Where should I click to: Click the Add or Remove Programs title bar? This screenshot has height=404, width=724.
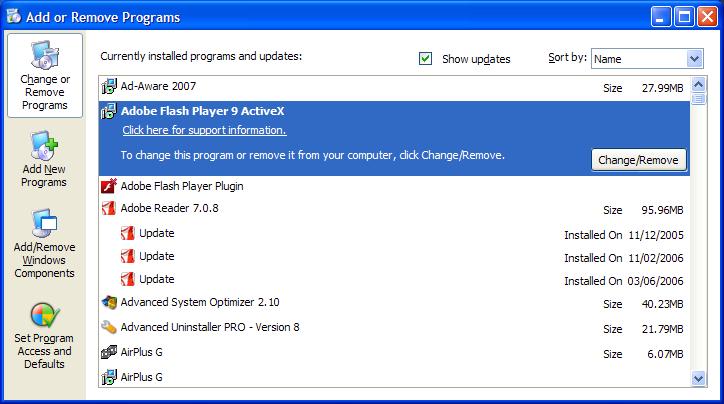pyautogui.click(x=300, y=16)
